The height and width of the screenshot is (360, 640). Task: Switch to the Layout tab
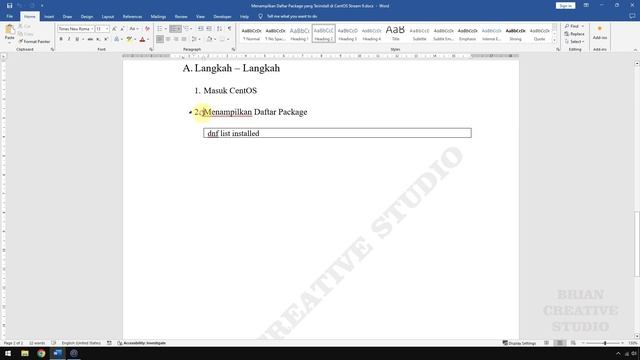click(x=108, y=17)
